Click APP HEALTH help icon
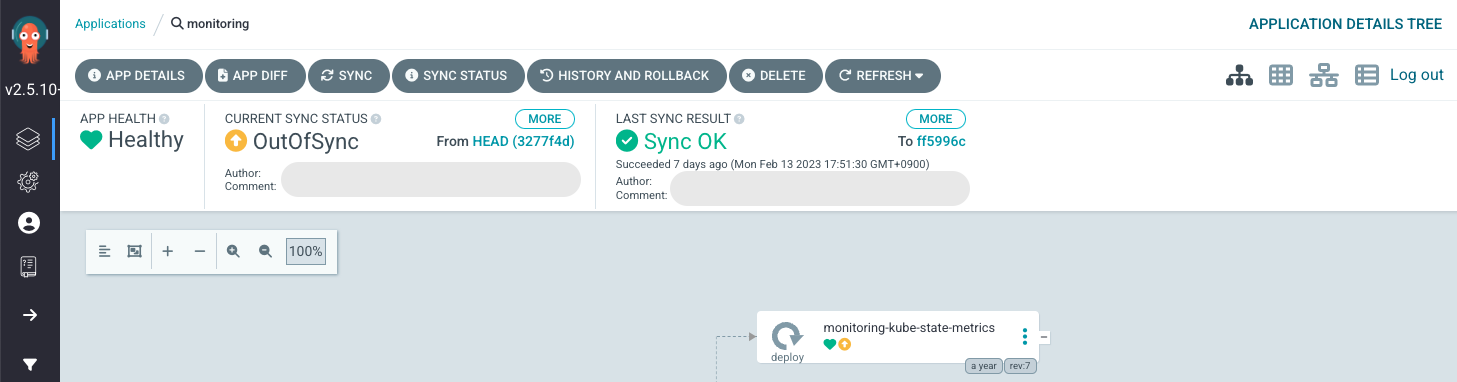This screenshot has width=1457, height=382. (164, 119)
